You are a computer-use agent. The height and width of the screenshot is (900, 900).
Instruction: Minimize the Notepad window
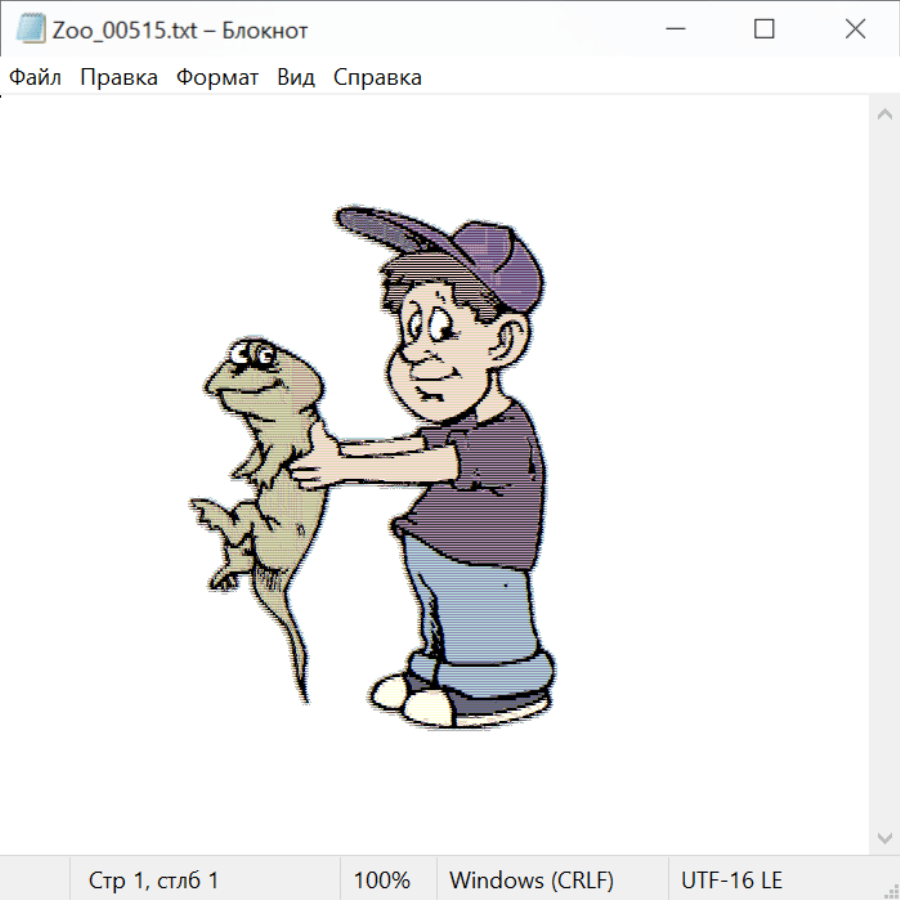[x=672, y=30]
